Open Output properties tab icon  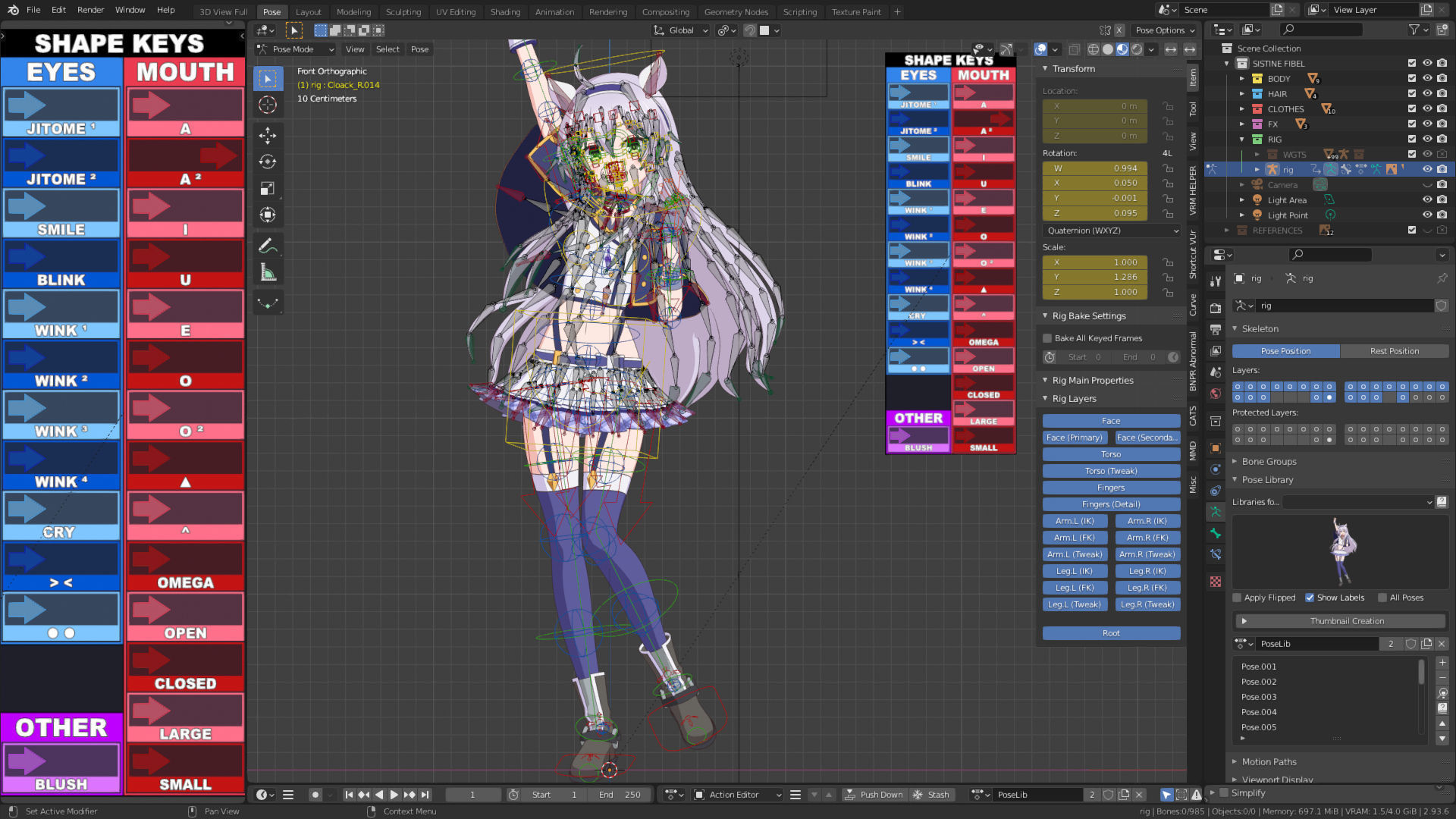(1216, 329)
